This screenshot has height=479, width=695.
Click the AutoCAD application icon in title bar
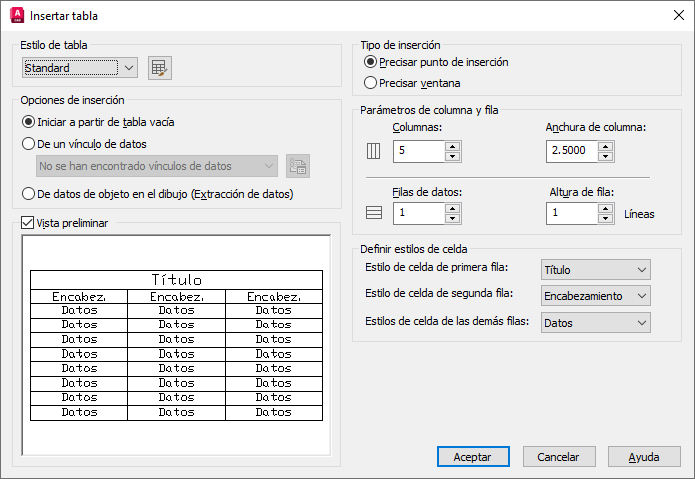(x=17, y=15)
